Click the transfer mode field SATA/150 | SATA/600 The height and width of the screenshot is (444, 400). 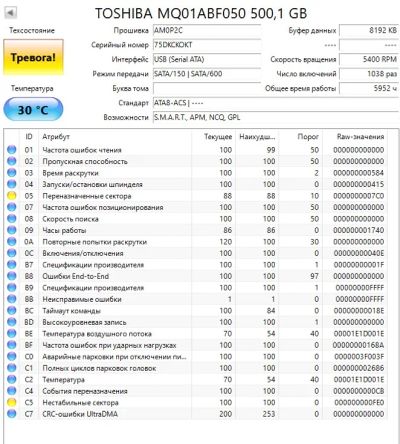point(207,74)
